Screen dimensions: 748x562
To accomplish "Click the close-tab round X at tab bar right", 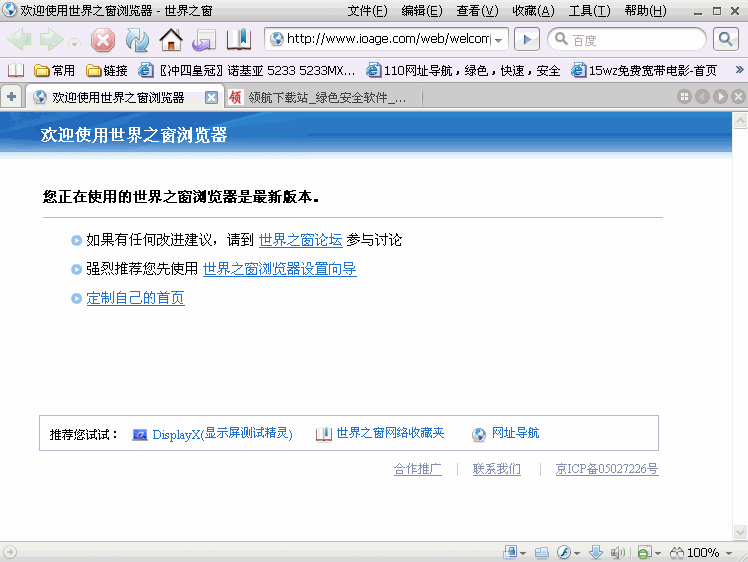I will [738, 97].
